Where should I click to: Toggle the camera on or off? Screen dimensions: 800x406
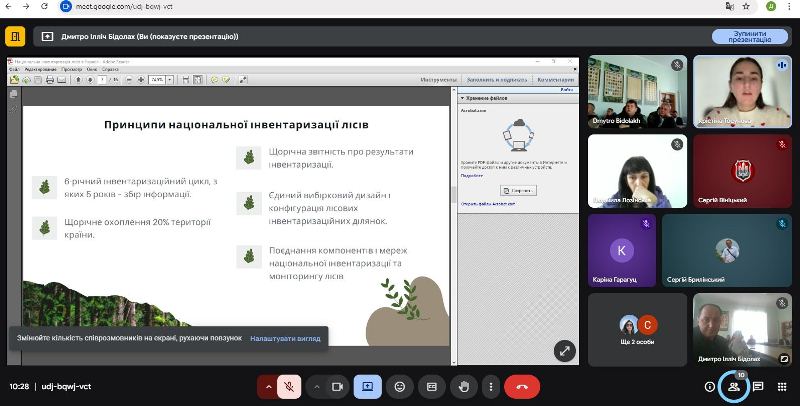click(338, 386)
